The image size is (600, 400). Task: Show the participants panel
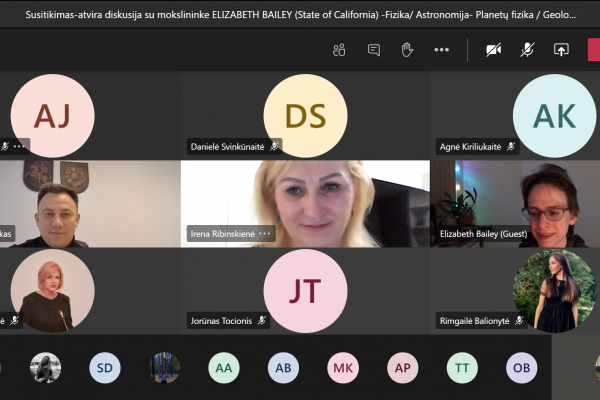(x=339, y=50)
